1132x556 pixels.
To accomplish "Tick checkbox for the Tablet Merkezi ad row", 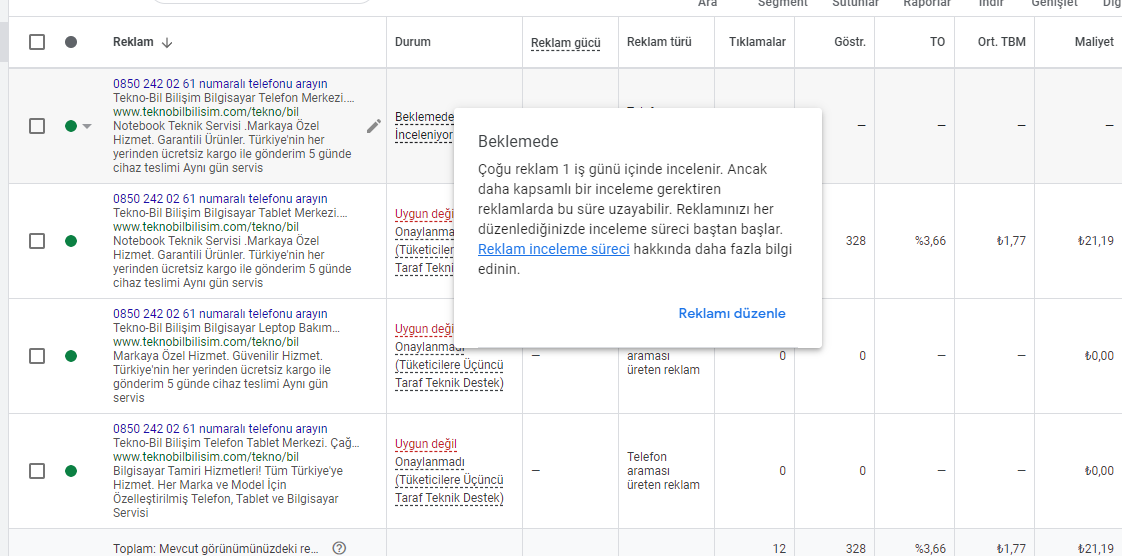I will click(37, 240).
